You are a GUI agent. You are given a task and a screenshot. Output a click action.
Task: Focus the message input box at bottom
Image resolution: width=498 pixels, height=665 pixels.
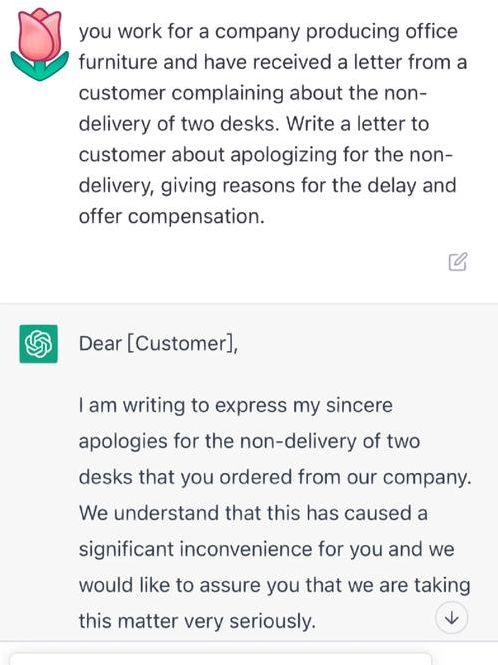pos(221,659)
